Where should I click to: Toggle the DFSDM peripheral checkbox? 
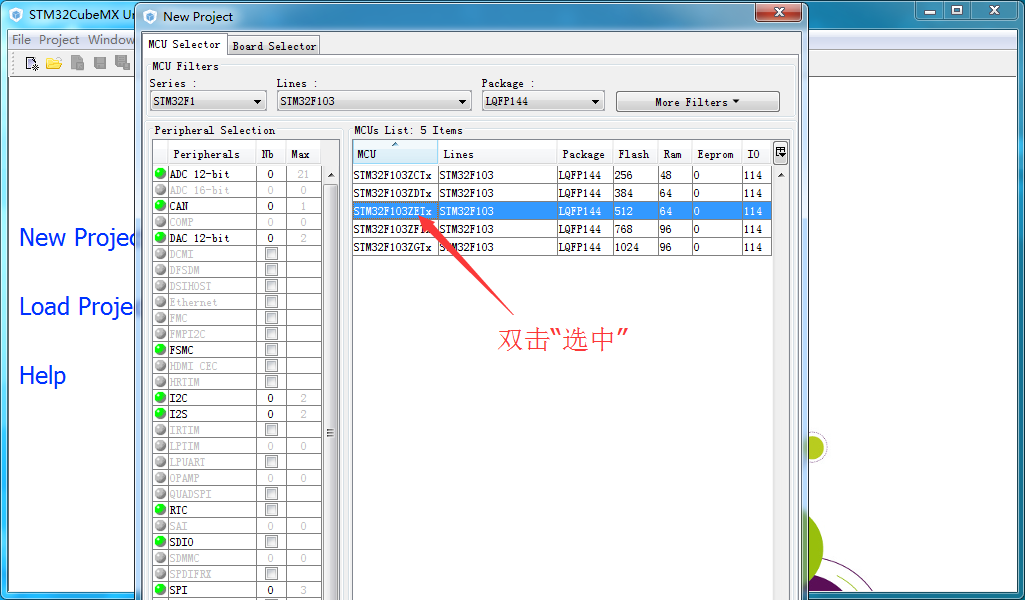coord(271,270)
